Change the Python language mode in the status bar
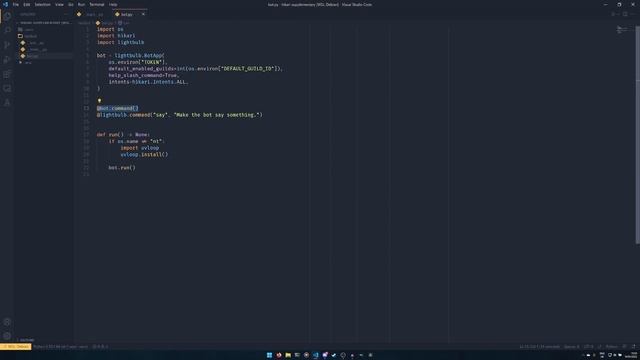Viewport: 640px width, 360px height. click(x=611, y=347)
